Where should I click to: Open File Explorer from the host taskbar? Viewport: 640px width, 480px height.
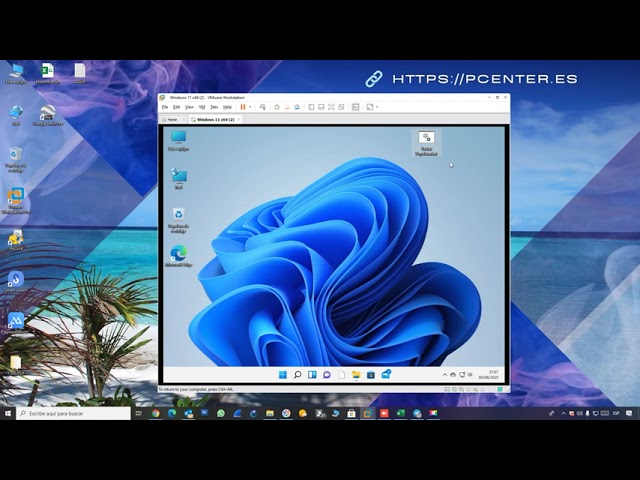[270, 413]
